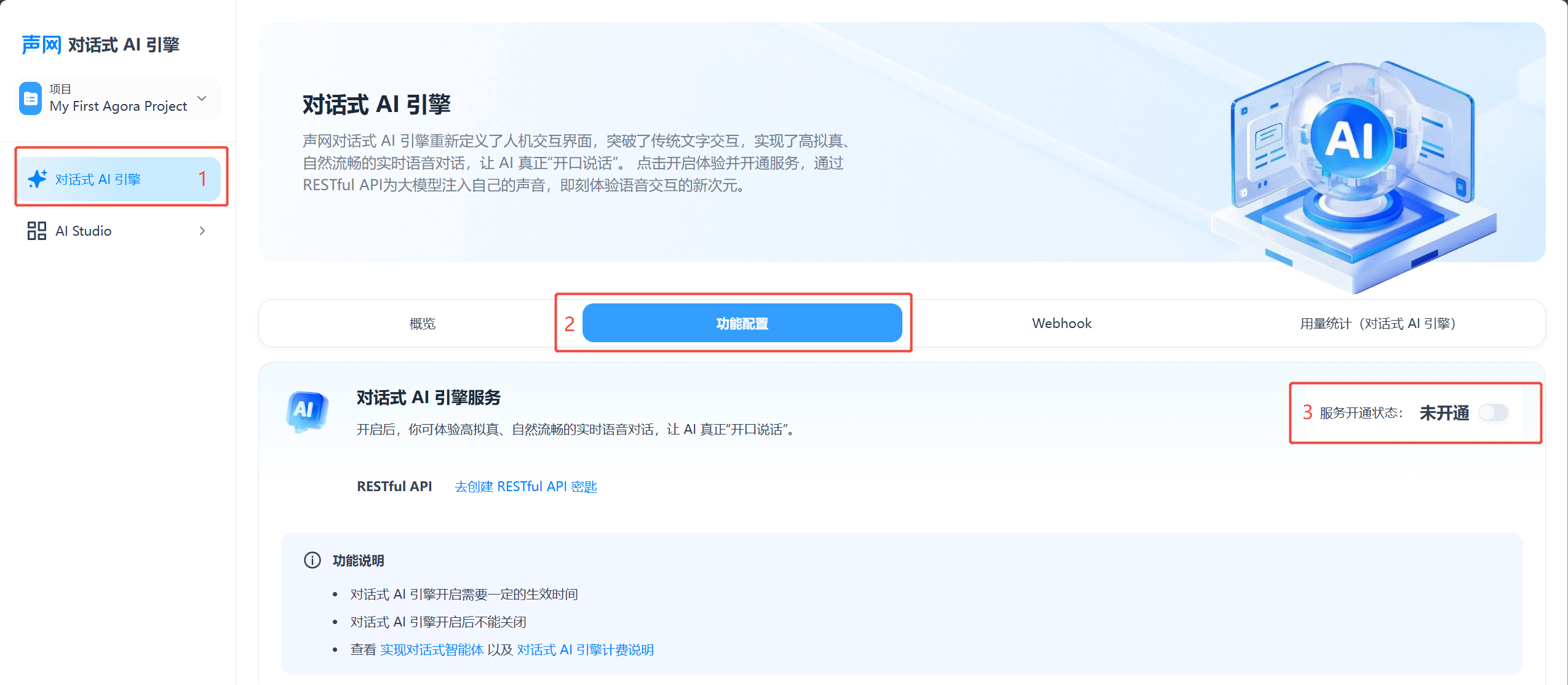Image resolution: width=1568 pixels, height=685 pixels.
Task: Click the 声网 logo in sidebar
Action: coord(41,45)
